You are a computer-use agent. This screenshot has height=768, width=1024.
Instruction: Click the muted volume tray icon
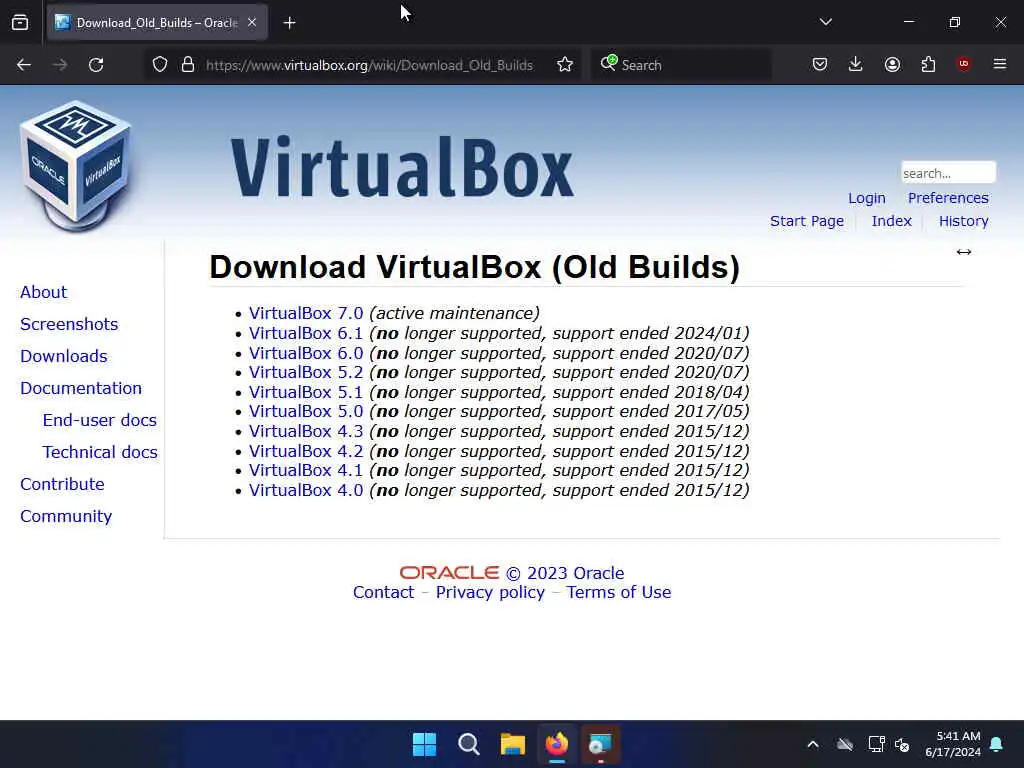pyautogui.click(x=902, y=744)
